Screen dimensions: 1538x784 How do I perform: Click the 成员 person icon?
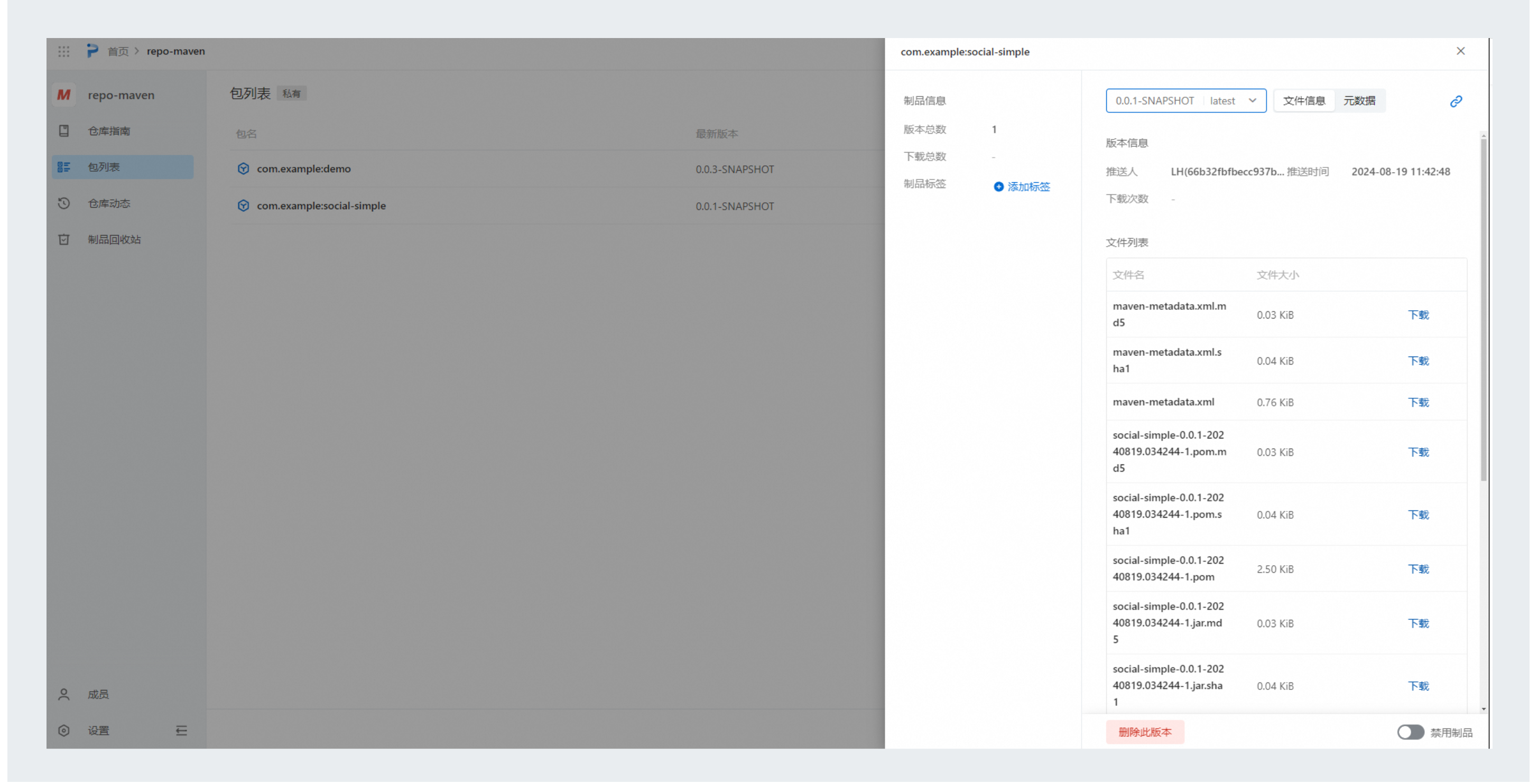(x=64, y=695)
